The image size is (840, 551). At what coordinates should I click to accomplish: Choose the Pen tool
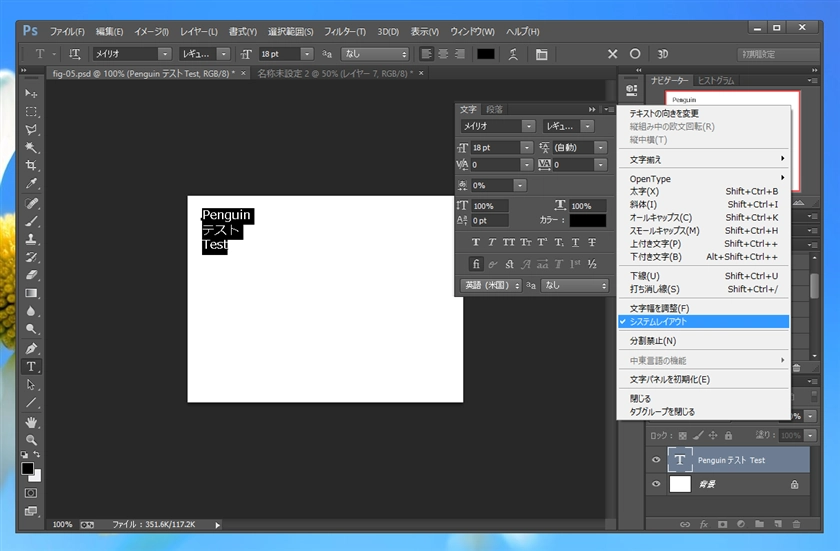point(31,348)
